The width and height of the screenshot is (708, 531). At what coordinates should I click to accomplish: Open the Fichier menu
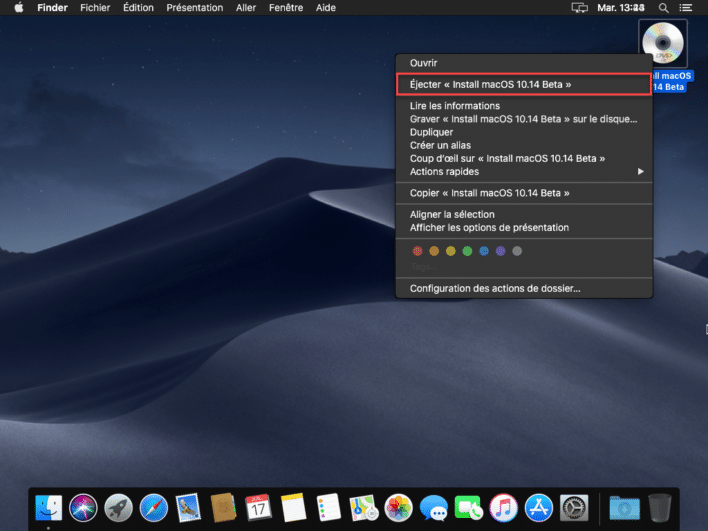(95, 8)
